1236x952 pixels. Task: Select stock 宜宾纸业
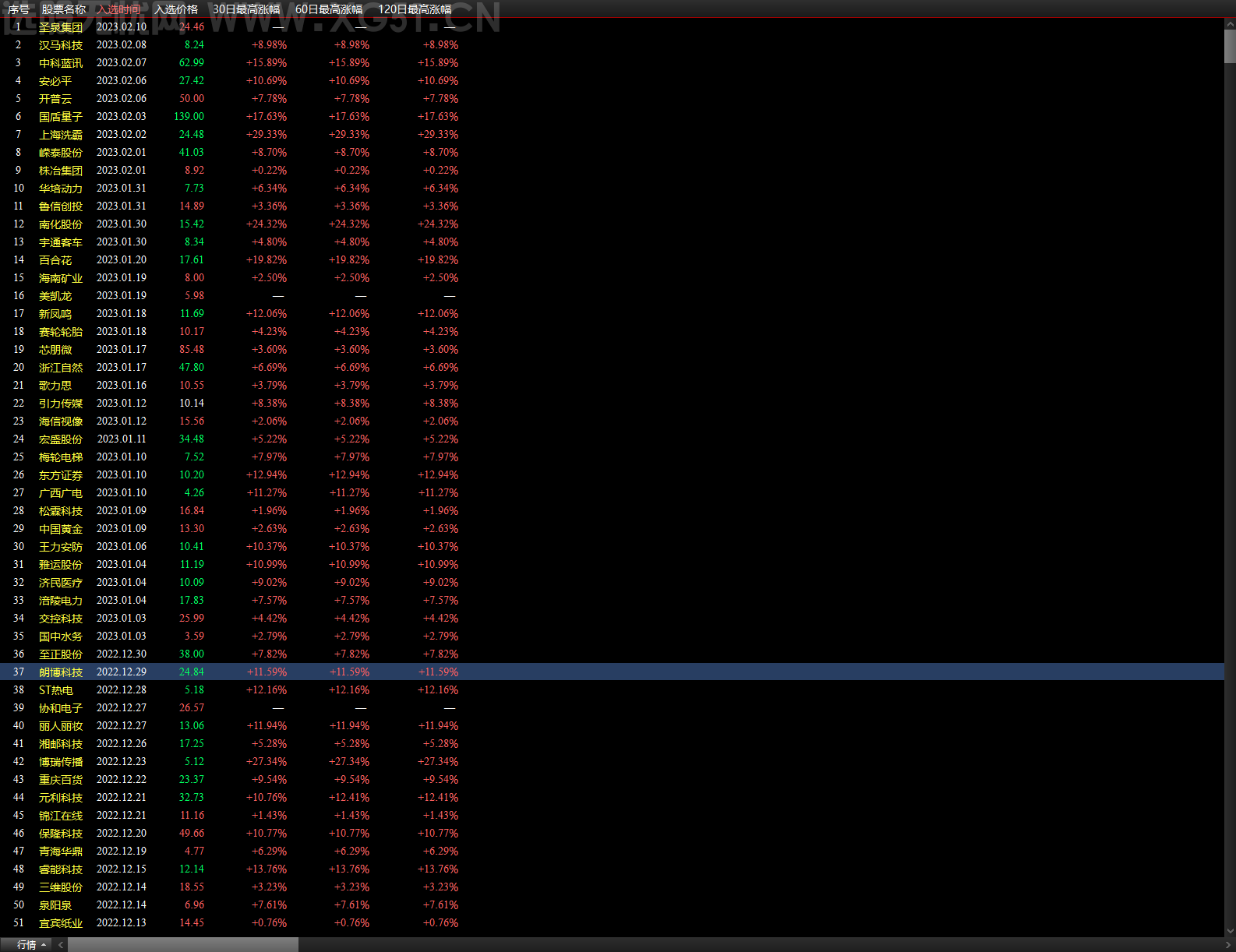tap(61, 923)
